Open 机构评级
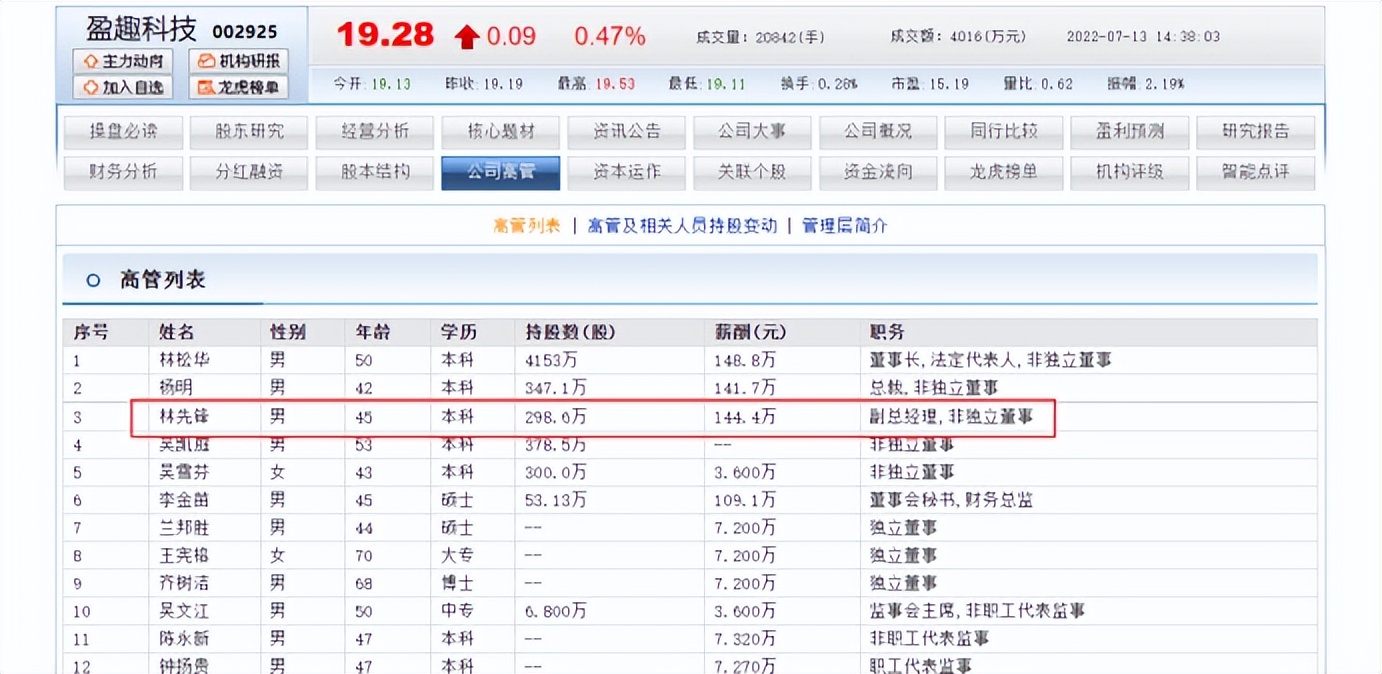 tap(1129, 172)
